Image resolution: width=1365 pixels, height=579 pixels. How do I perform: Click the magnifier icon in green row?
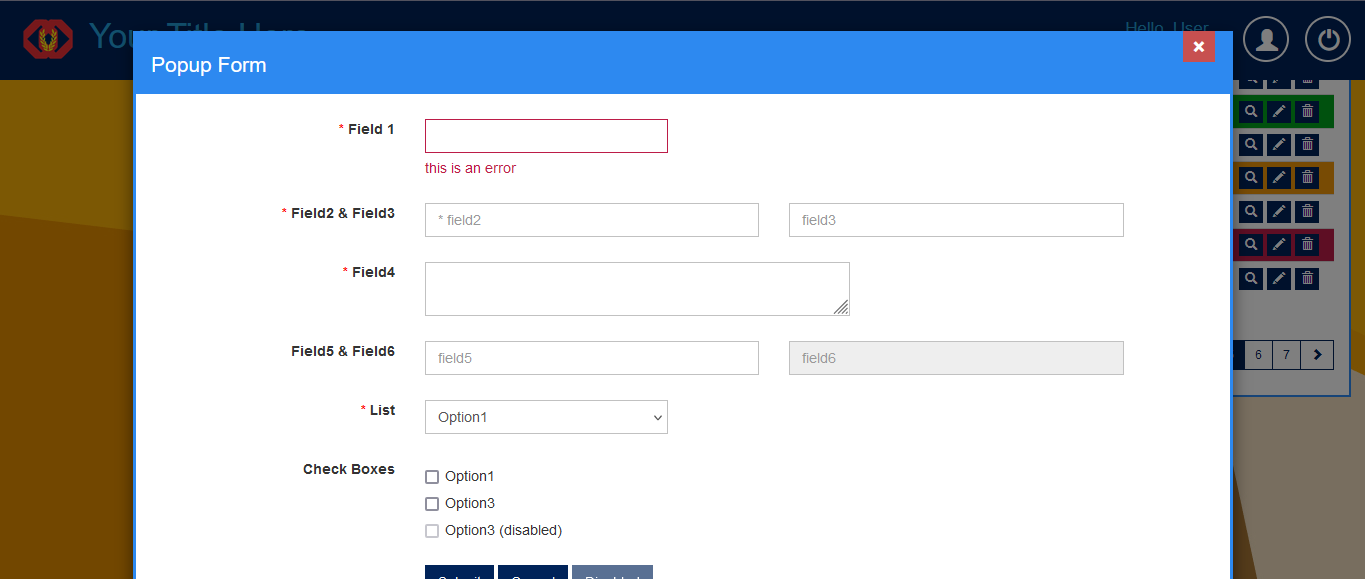pyautogui.click(x=1251, y=111)
